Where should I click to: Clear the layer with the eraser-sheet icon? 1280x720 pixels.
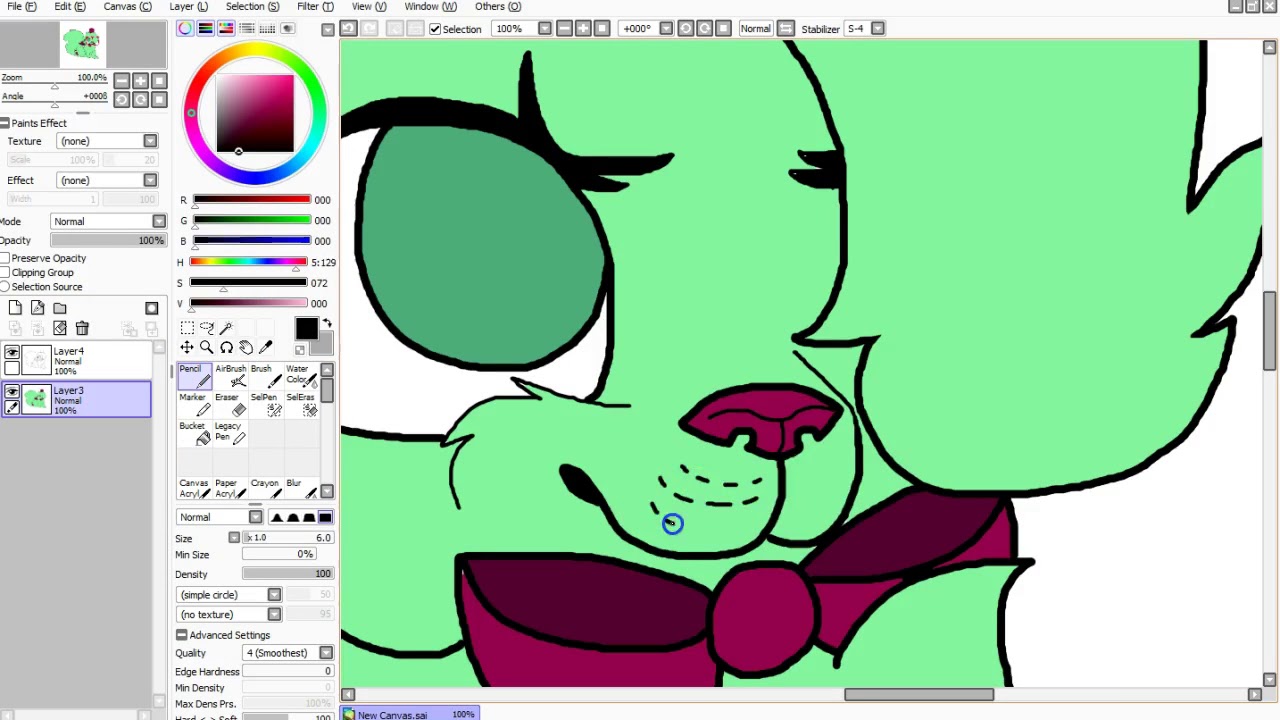point(60,328)
